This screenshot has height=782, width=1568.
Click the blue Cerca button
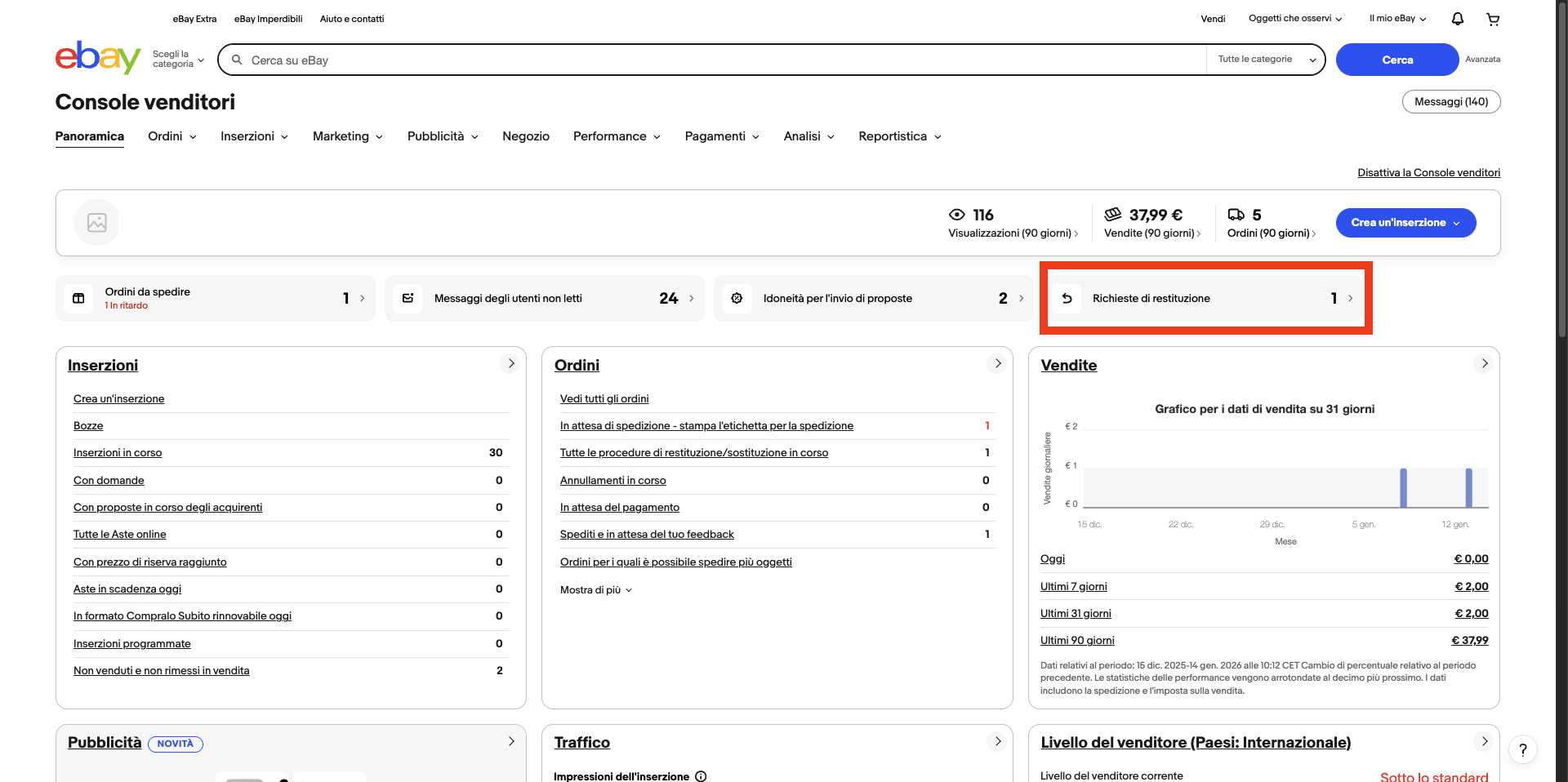point(1396,60)
